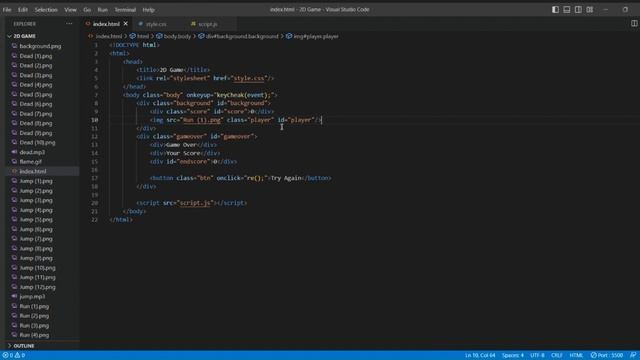Click the dead.mp3 audio file icon

coord(14,152)
